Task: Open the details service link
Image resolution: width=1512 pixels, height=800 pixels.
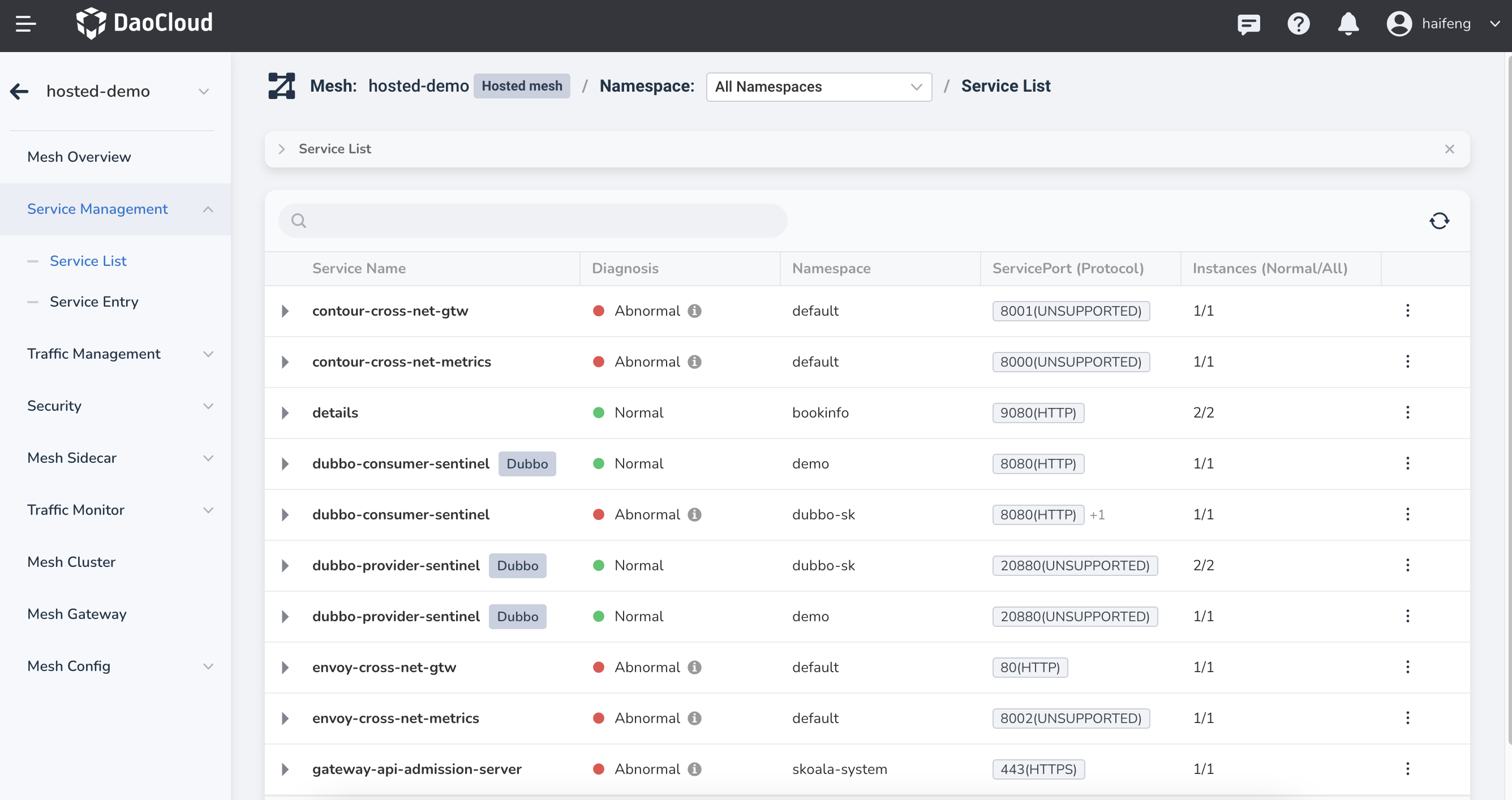Action: coord(335,413)
